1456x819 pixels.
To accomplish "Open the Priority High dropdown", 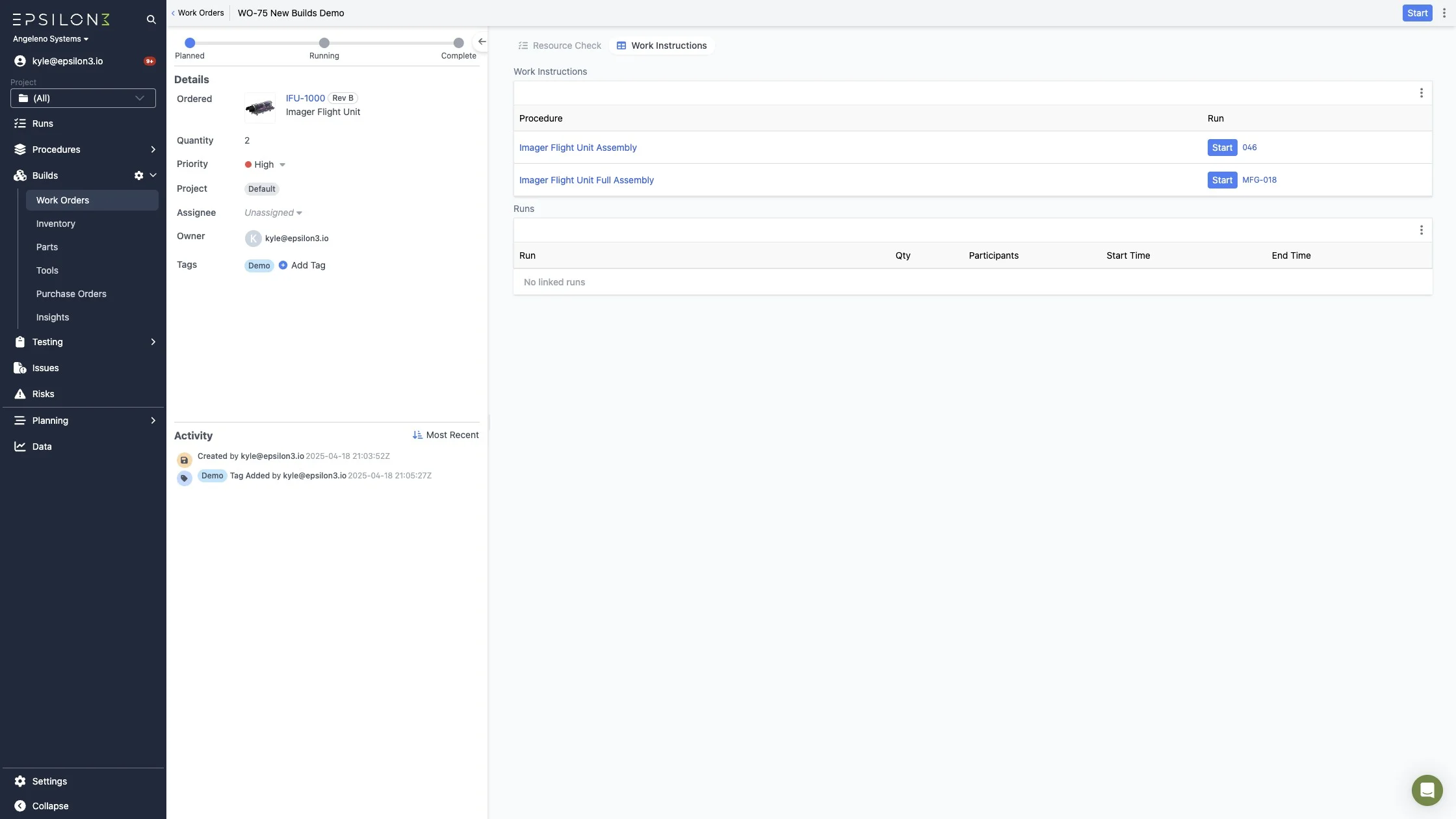I will click(x=265, y=164).
